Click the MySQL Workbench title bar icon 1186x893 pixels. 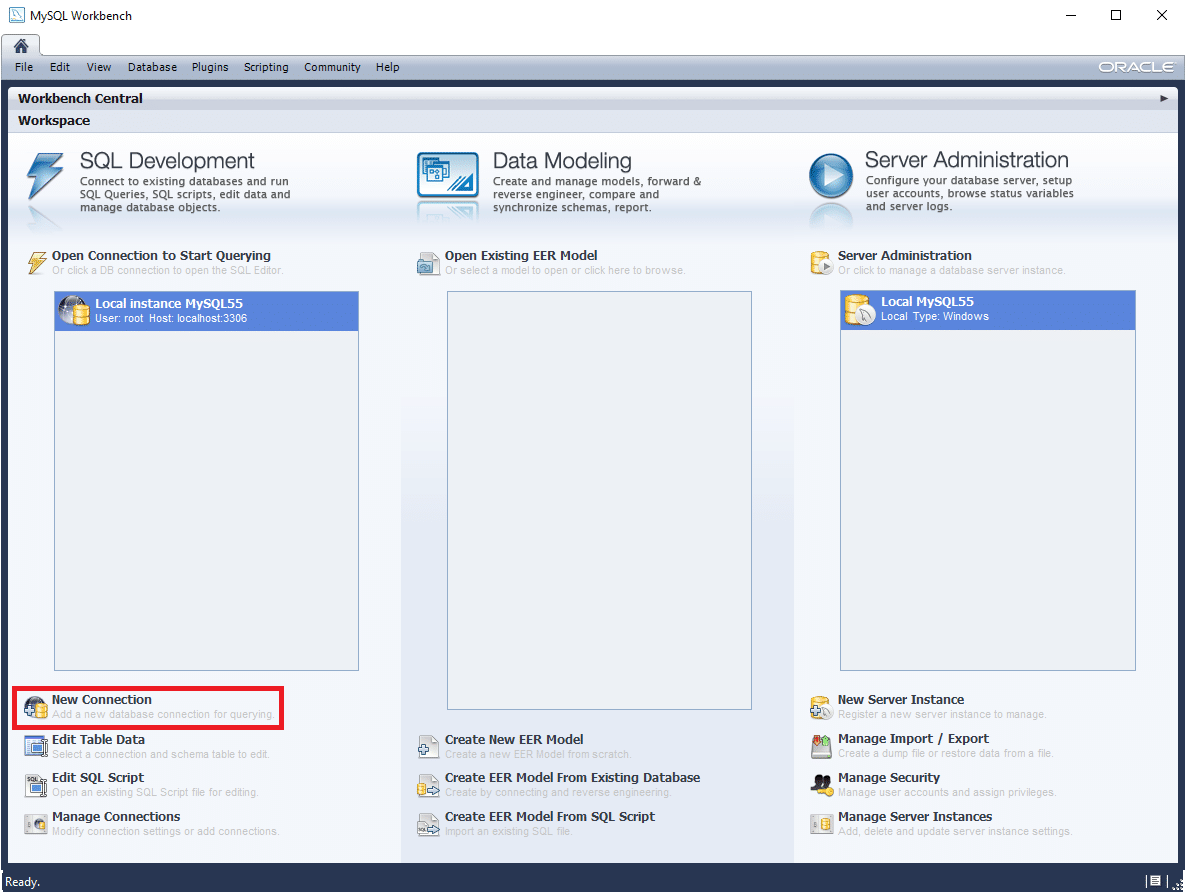click(16, 15)
